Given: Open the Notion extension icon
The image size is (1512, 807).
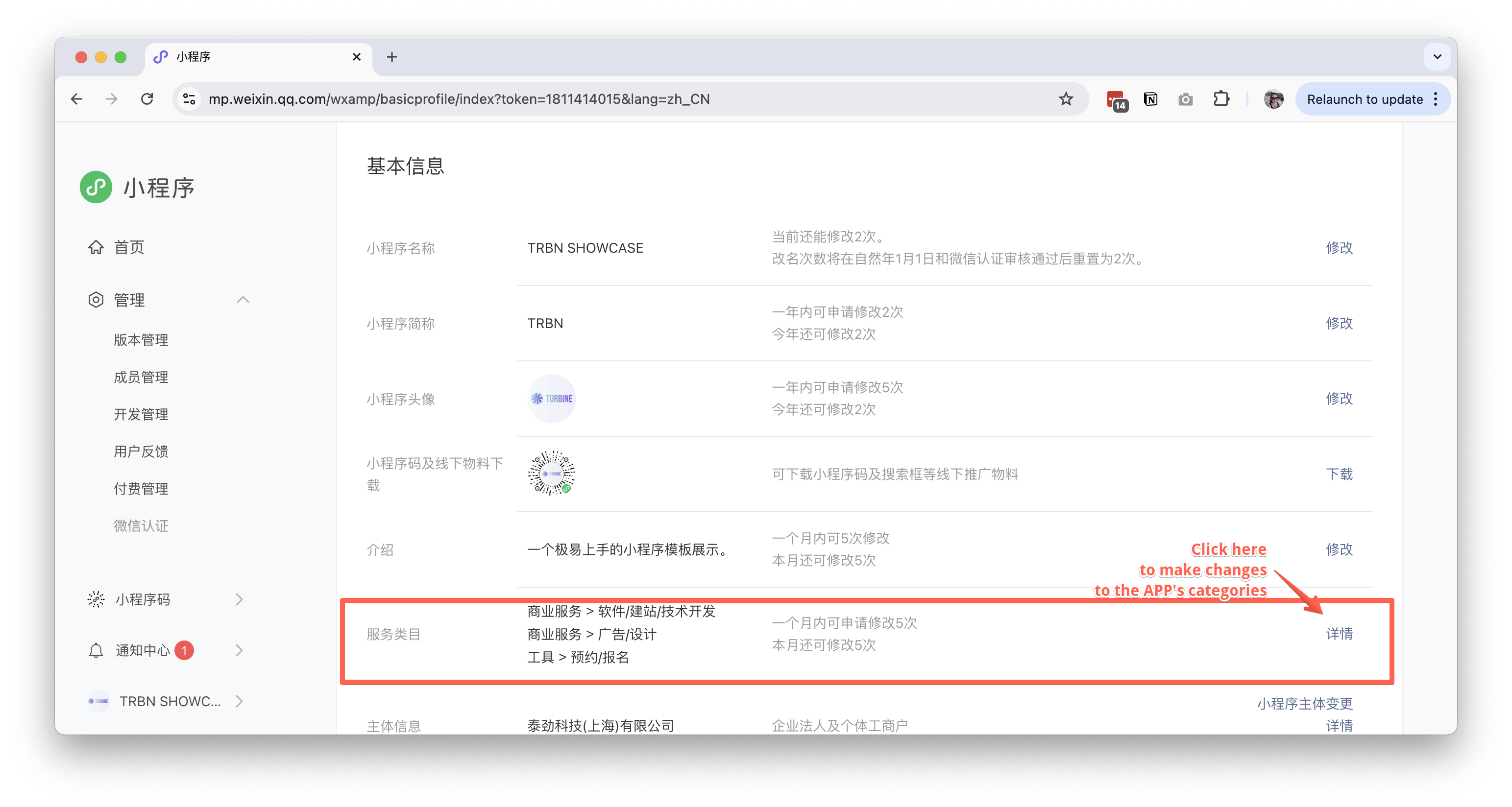Looking at the screenshot, I should click(x=1150, y=99).
